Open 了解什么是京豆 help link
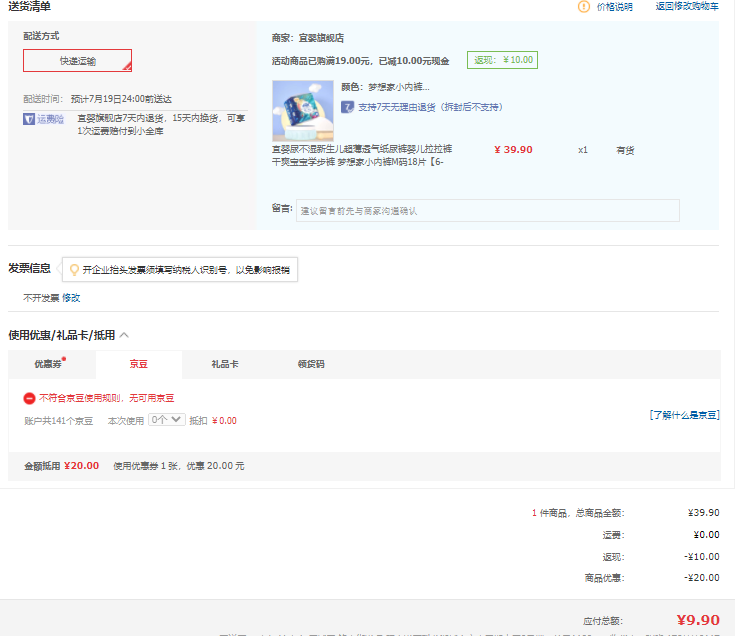Image resolution: width=737 pixels, height=636 pixels. [x=684, y=415]
